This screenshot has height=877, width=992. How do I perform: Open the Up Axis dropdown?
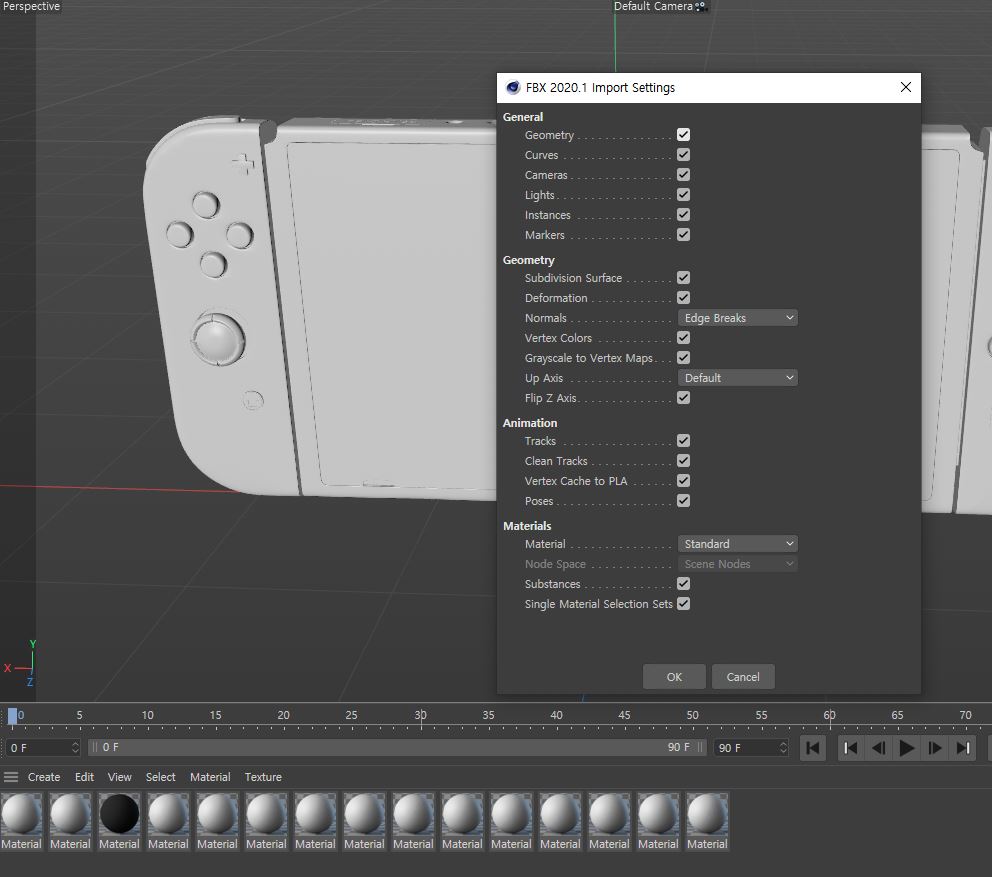click(x=737, y=378)
